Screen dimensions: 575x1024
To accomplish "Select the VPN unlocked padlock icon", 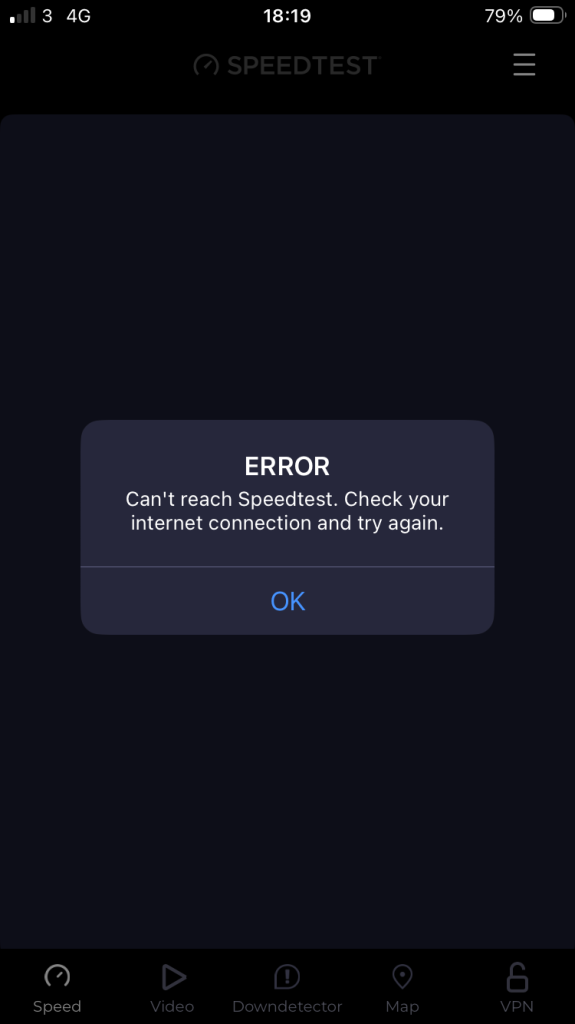I will tap(517, 977).
